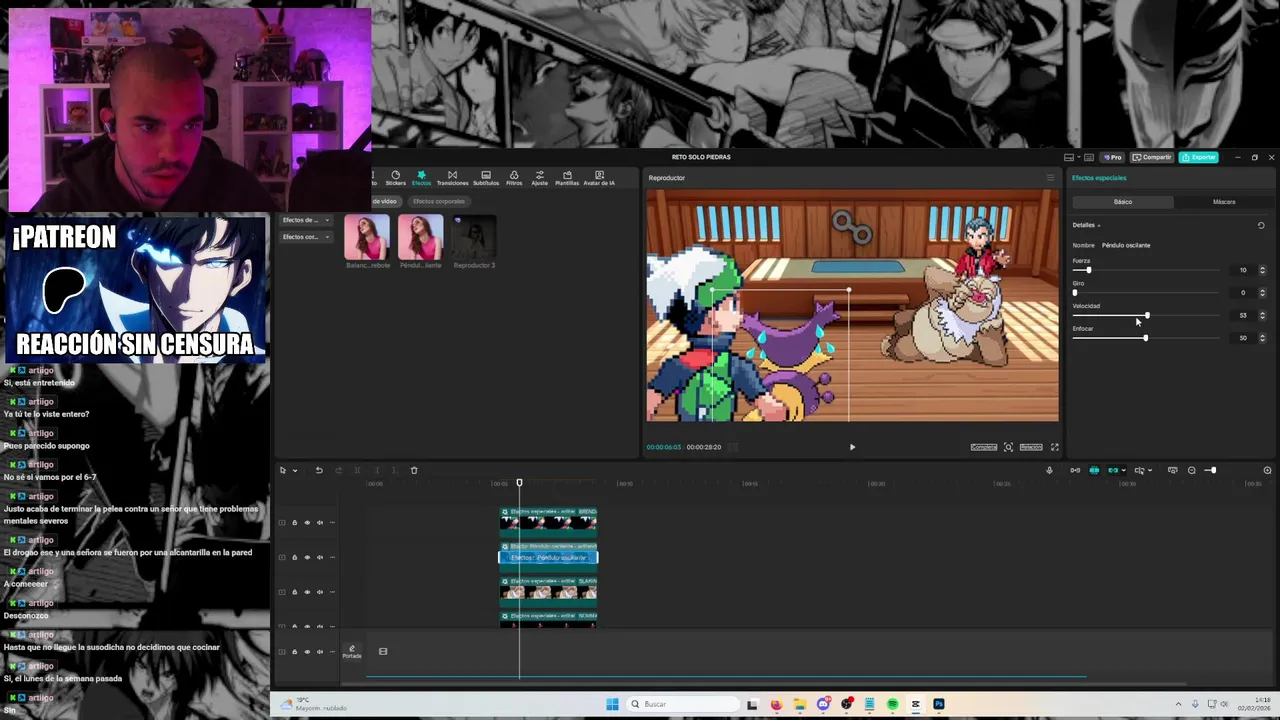Toggle visibility eye on the Portada track

point(307,652)
